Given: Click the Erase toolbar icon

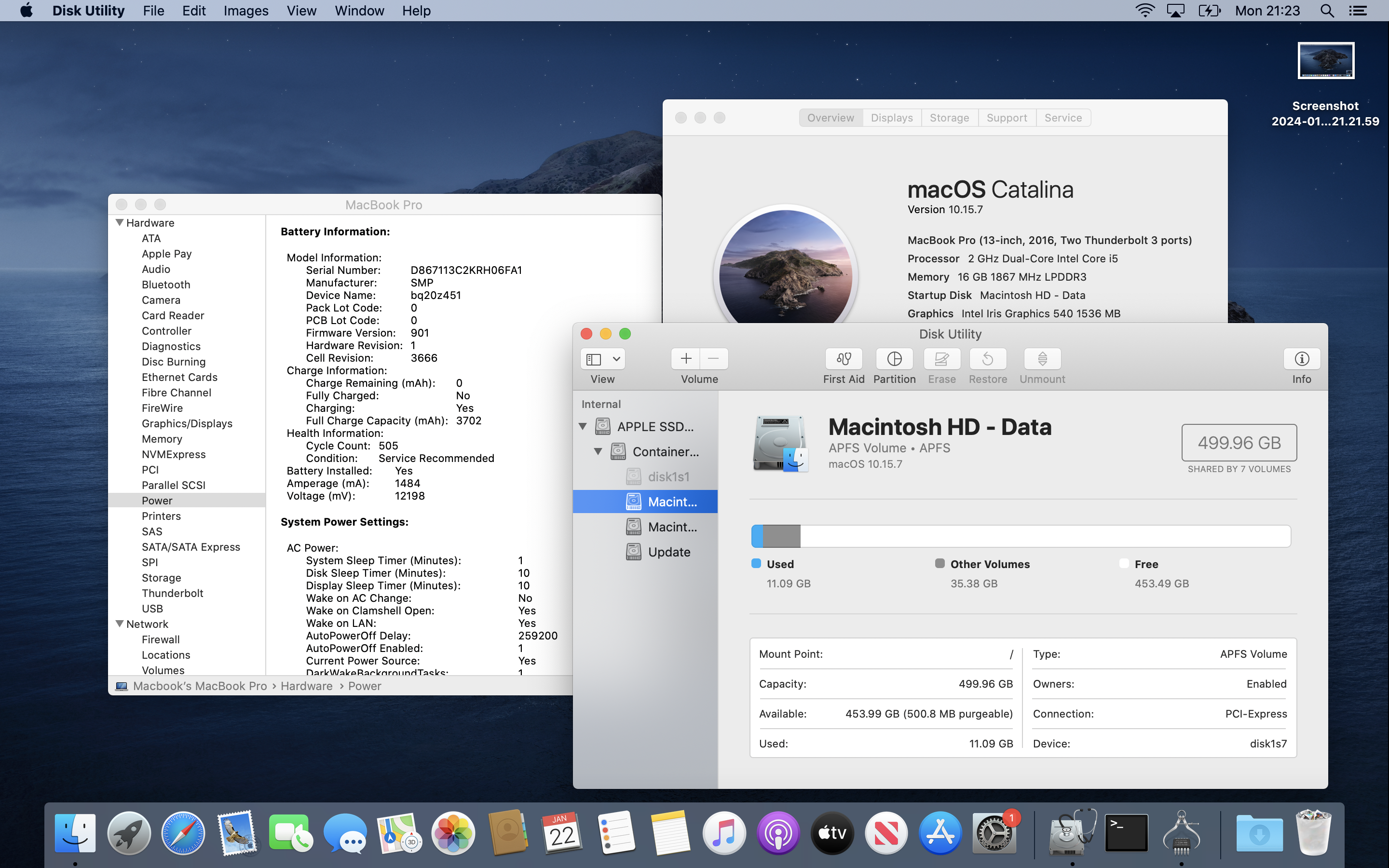Looking at the screenshot, I should (x=941, y=359).
